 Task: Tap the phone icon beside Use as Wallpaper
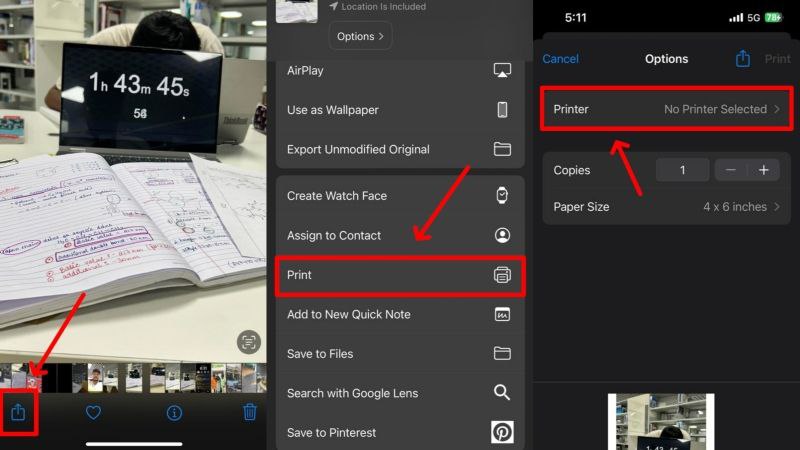tap(502, 110)
